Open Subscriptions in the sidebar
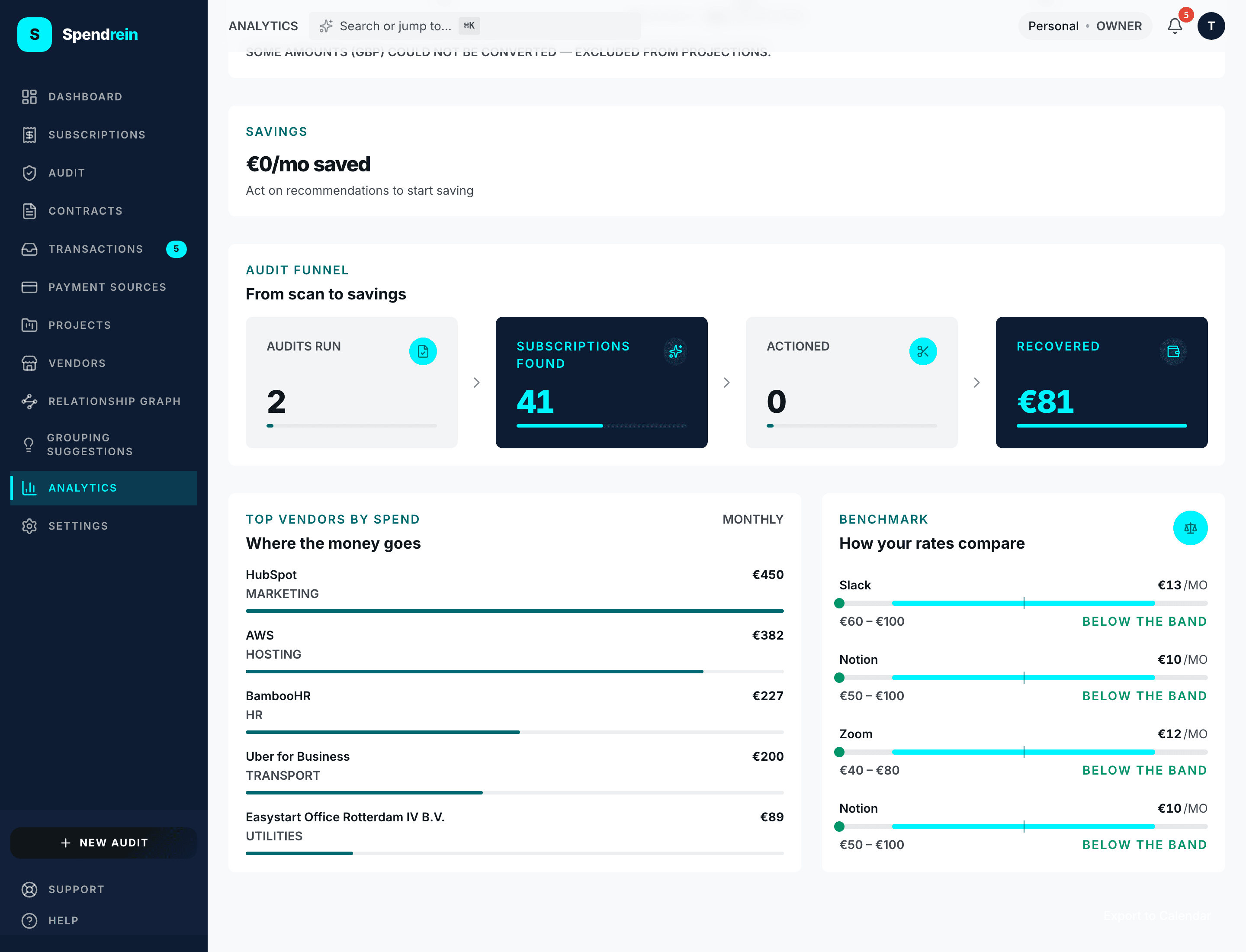1246x952 pixels. [x=104, y=135]
